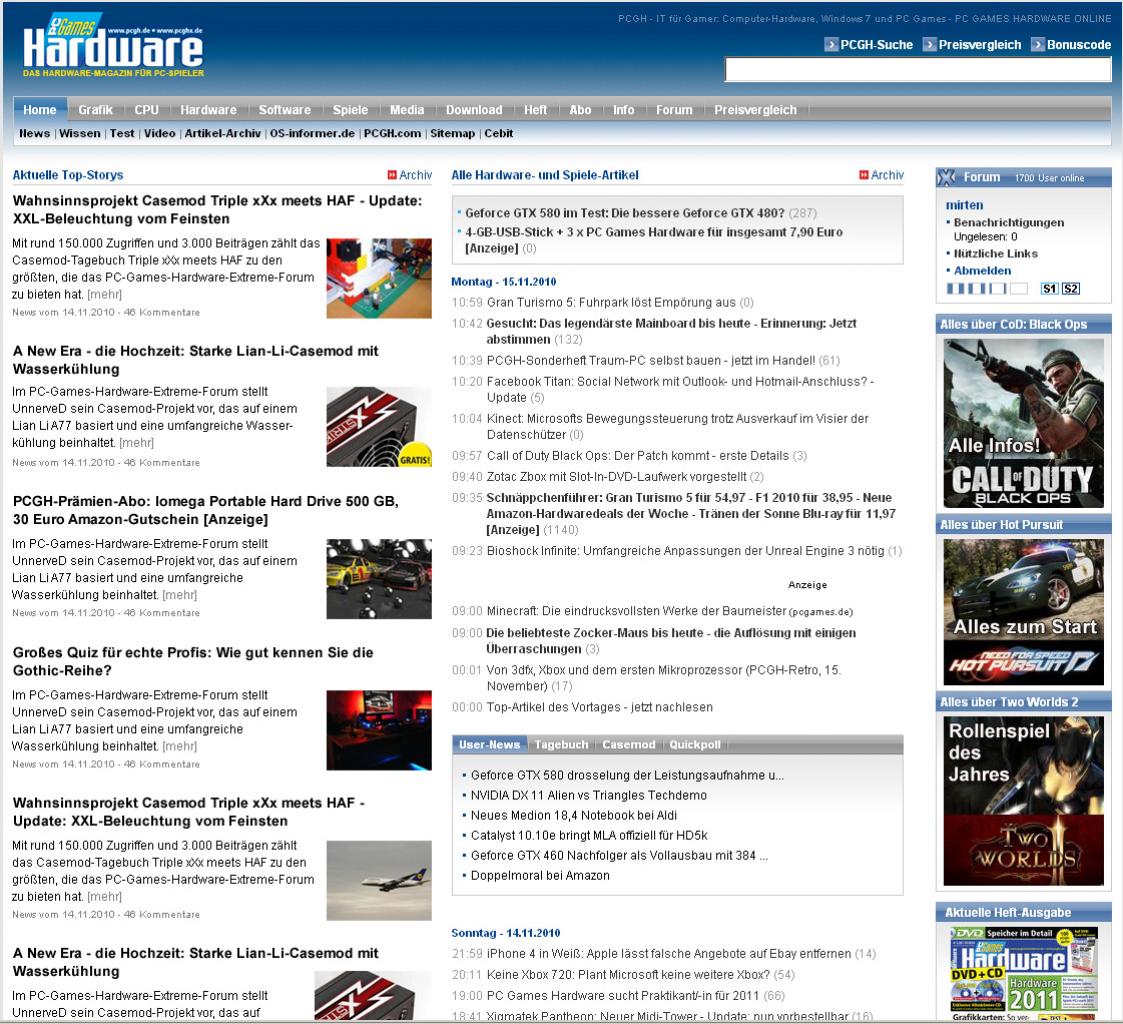1123x1024 pixels.
Task: Open the Zotac Zbox article
Action: tap(616, 477)
